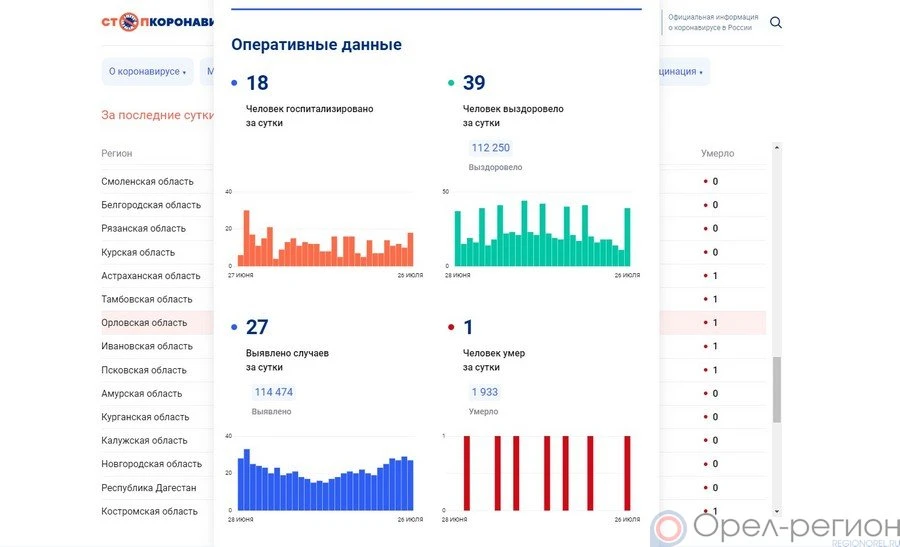900x547 pixels.
Task: Select Орловская область row
Action: point(144,323)
